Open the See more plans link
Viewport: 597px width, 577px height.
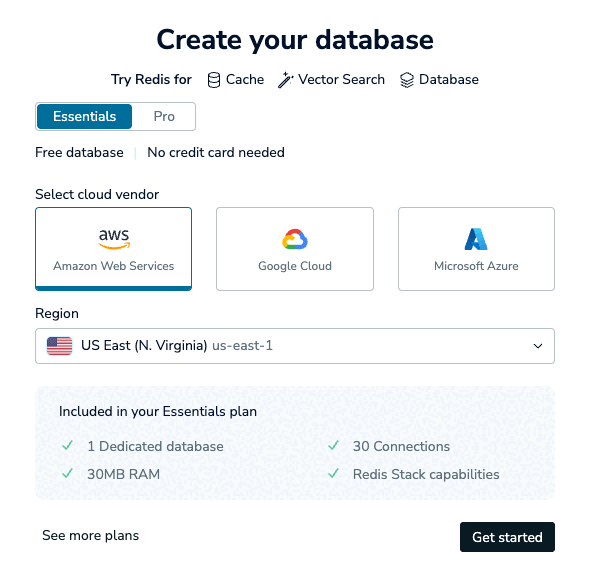point(91,535)
